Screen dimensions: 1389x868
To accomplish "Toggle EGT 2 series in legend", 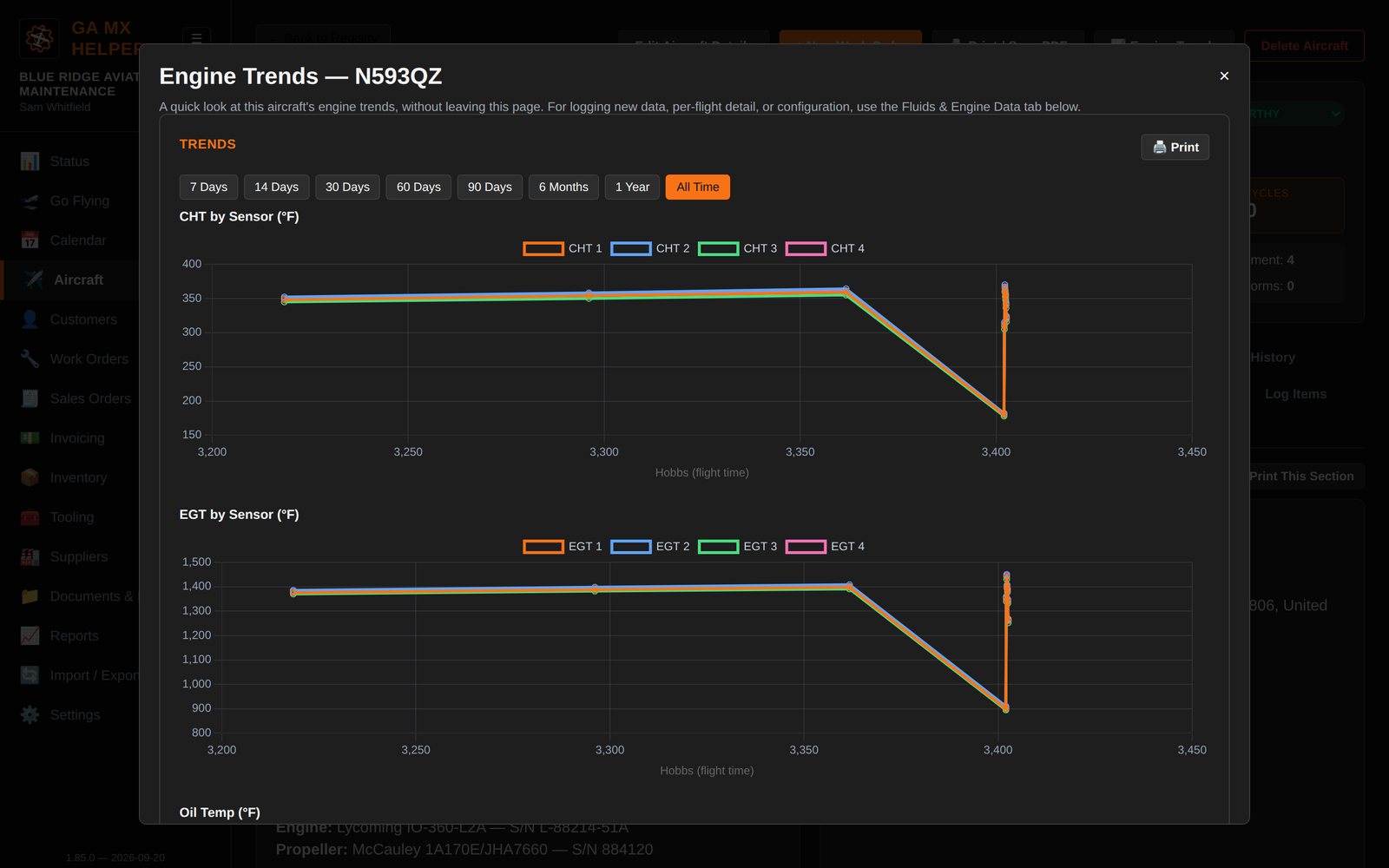I will pyautogui.click(x=650, y=546).
